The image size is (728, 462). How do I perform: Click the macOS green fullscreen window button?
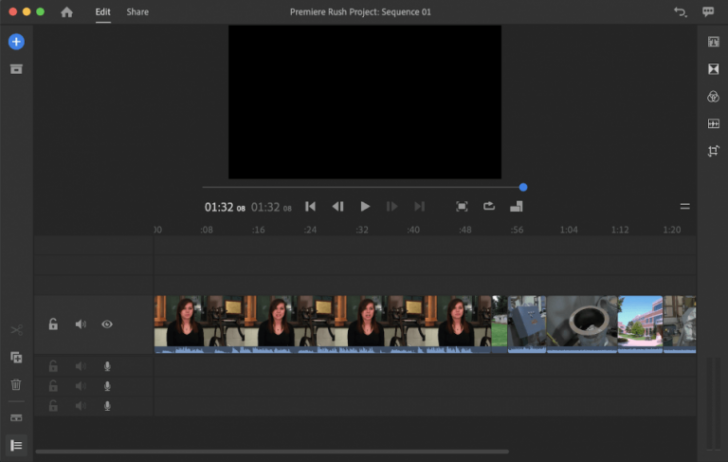pyautogui.click(x=40, y=12)
